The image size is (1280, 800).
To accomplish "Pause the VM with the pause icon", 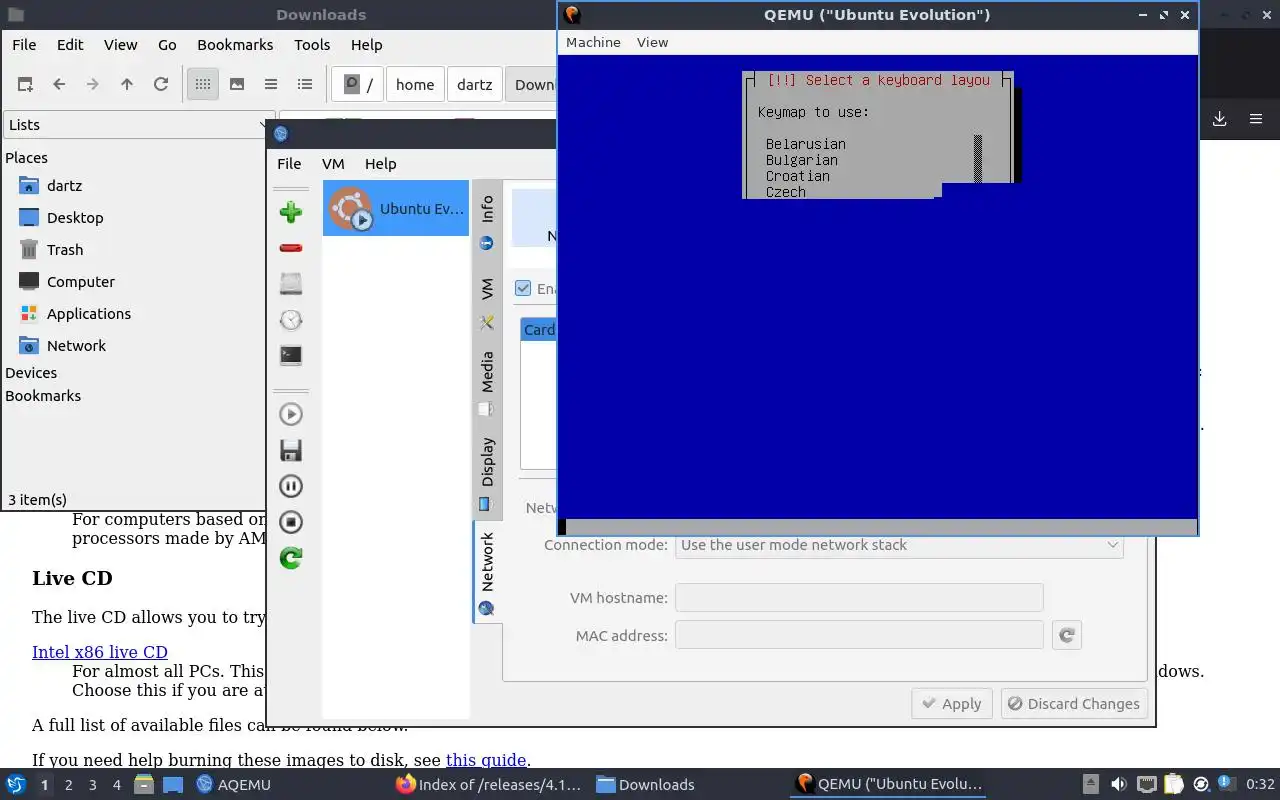I will coord(291,486).
